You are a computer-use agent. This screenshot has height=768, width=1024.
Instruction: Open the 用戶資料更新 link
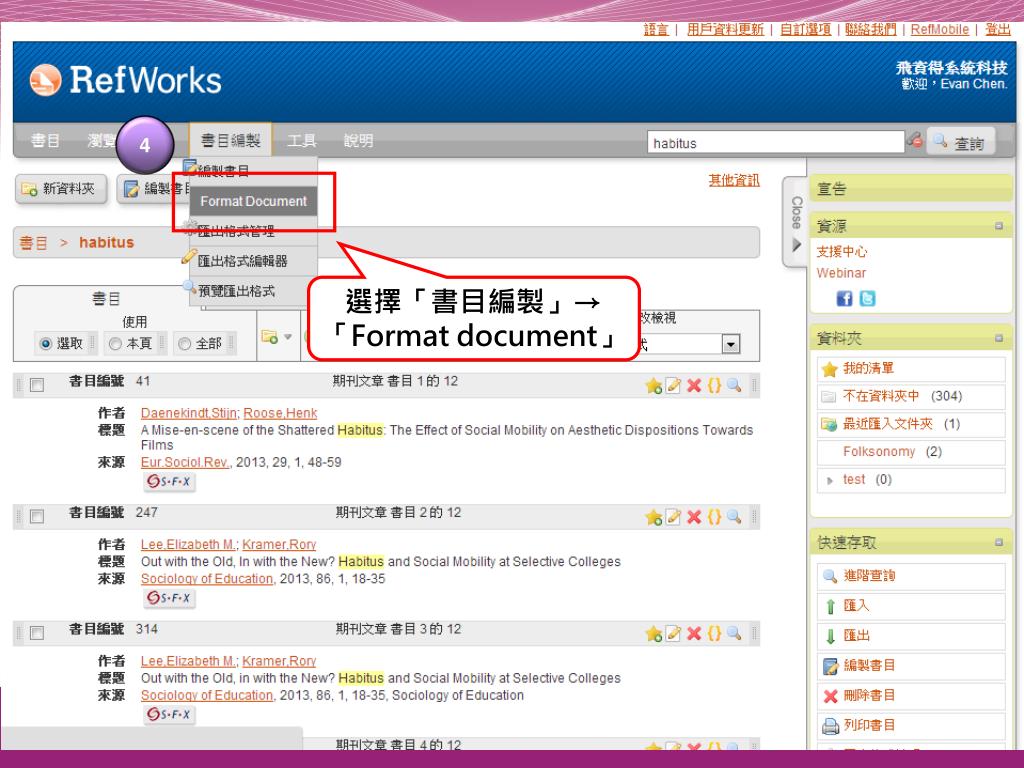(x=725, y=29)
